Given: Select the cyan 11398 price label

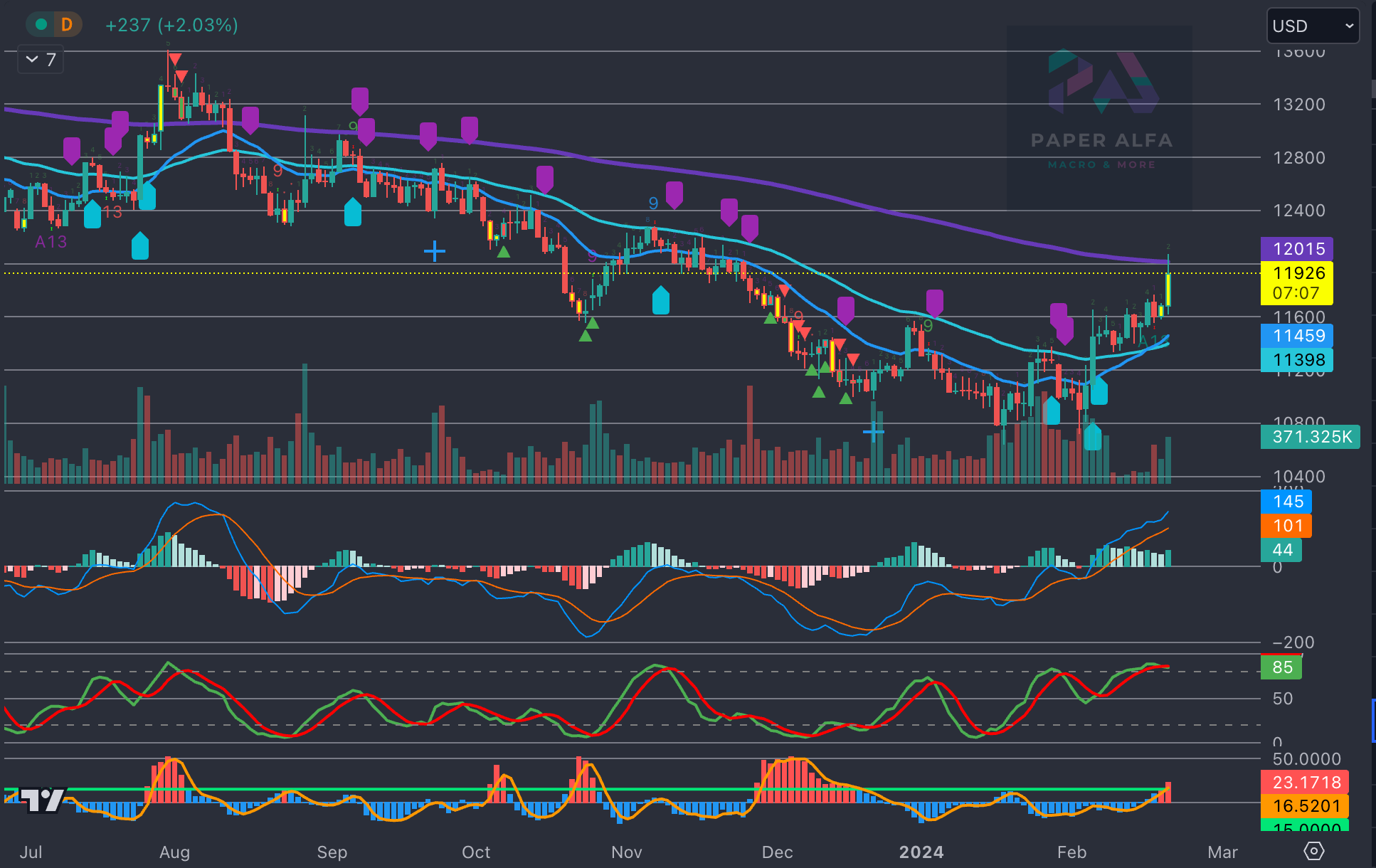Looking at the screenshot, I should click(1296, 360).
